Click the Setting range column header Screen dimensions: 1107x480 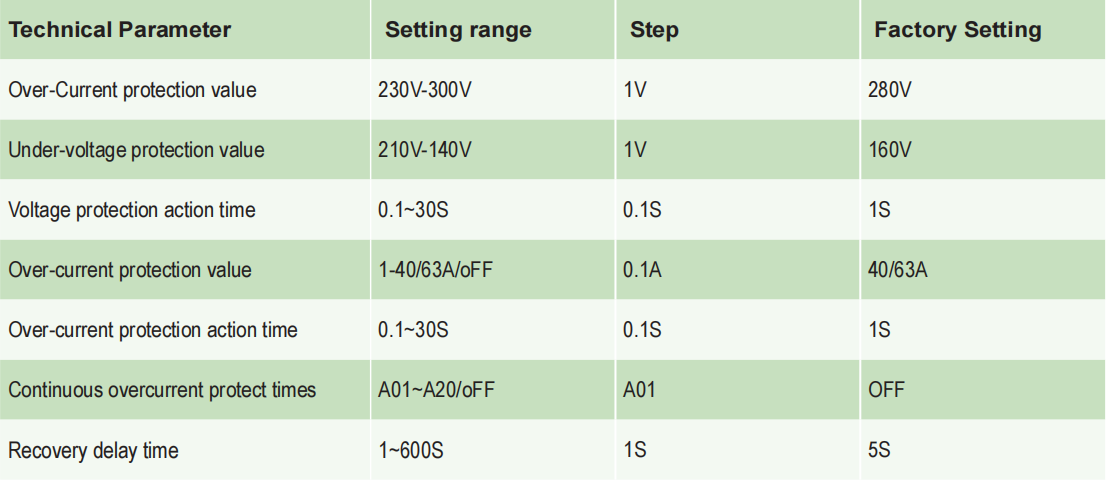coord(458,30)
